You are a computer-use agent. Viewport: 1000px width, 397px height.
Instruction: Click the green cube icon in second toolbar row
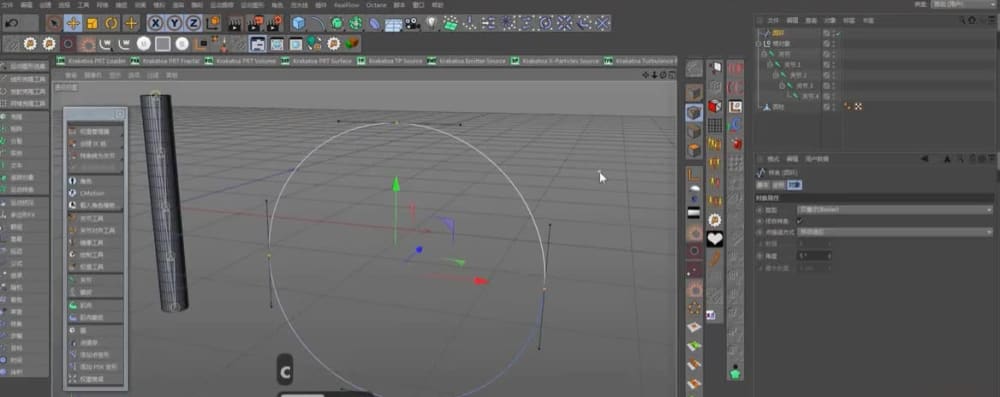351,43
